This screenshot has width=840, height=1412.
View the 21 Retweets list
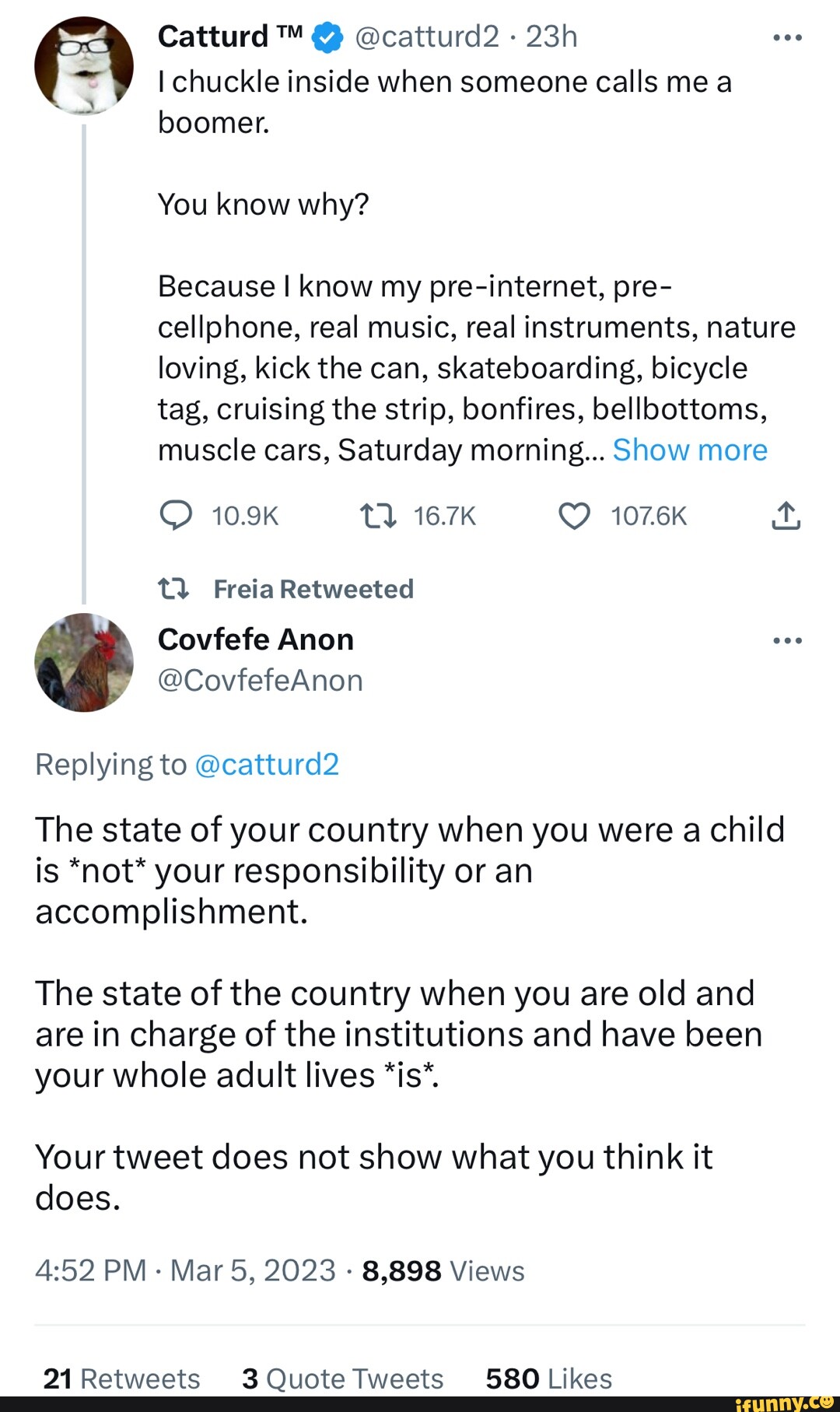(121, 1379)
